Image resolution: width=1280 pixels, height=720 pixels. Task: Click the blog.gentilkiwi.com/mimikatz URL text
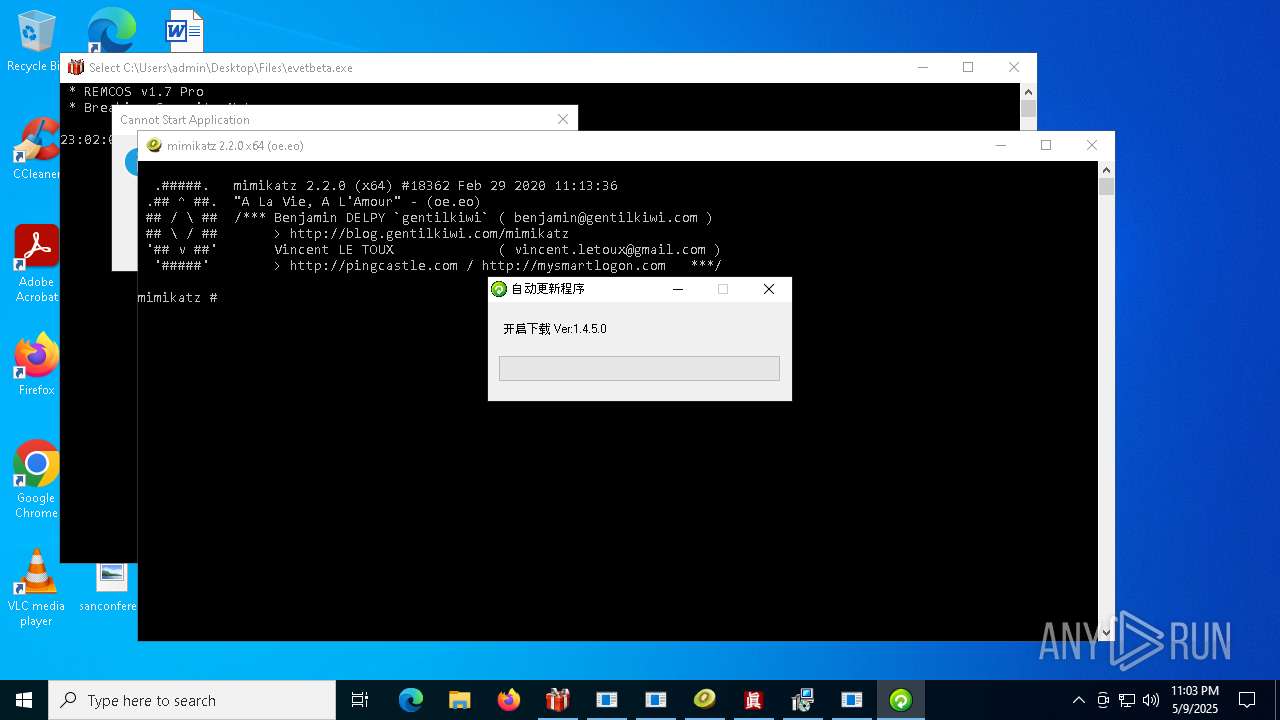tap(429, 233)
